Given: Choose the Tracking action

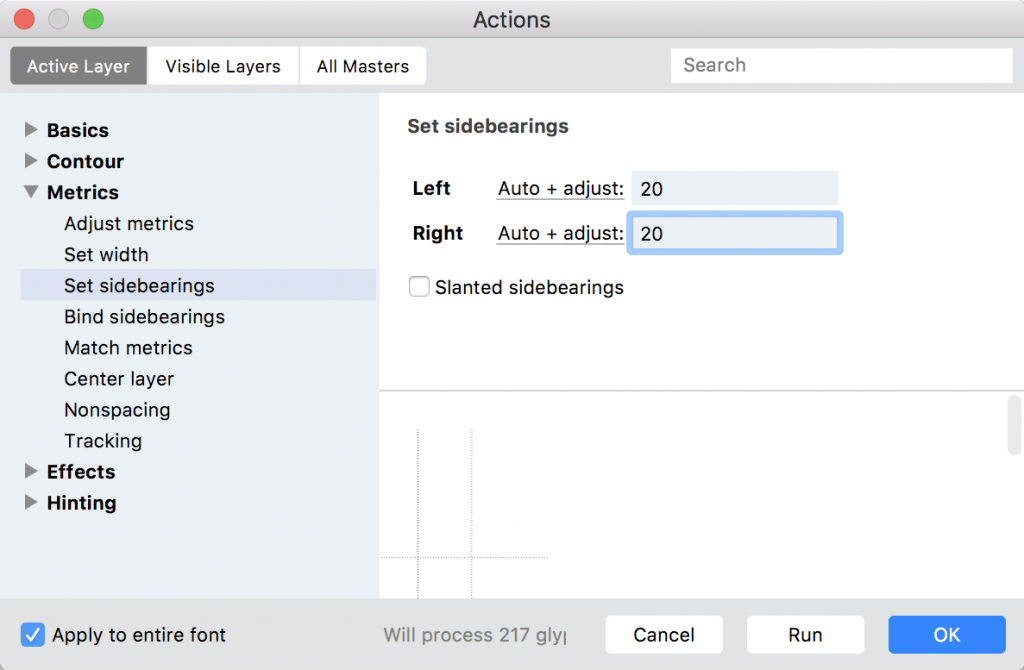Looking at the screenshot, I should click(103, 440).
